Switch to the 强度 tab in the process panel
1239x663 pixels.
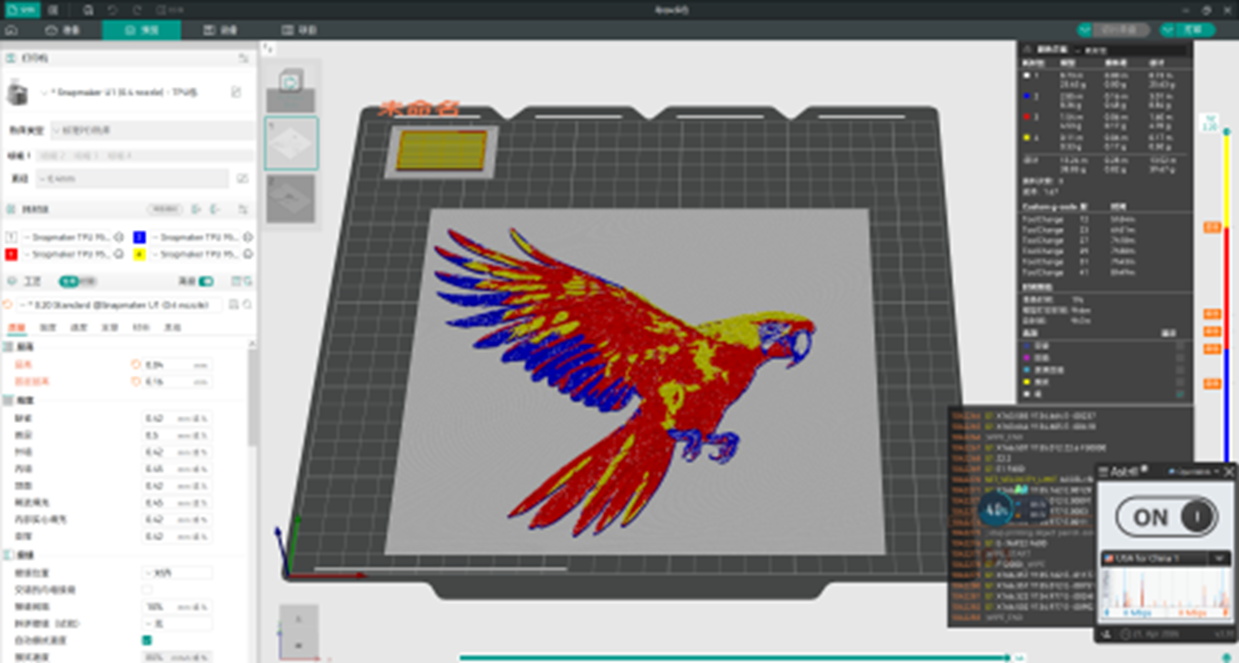point(47,328)
